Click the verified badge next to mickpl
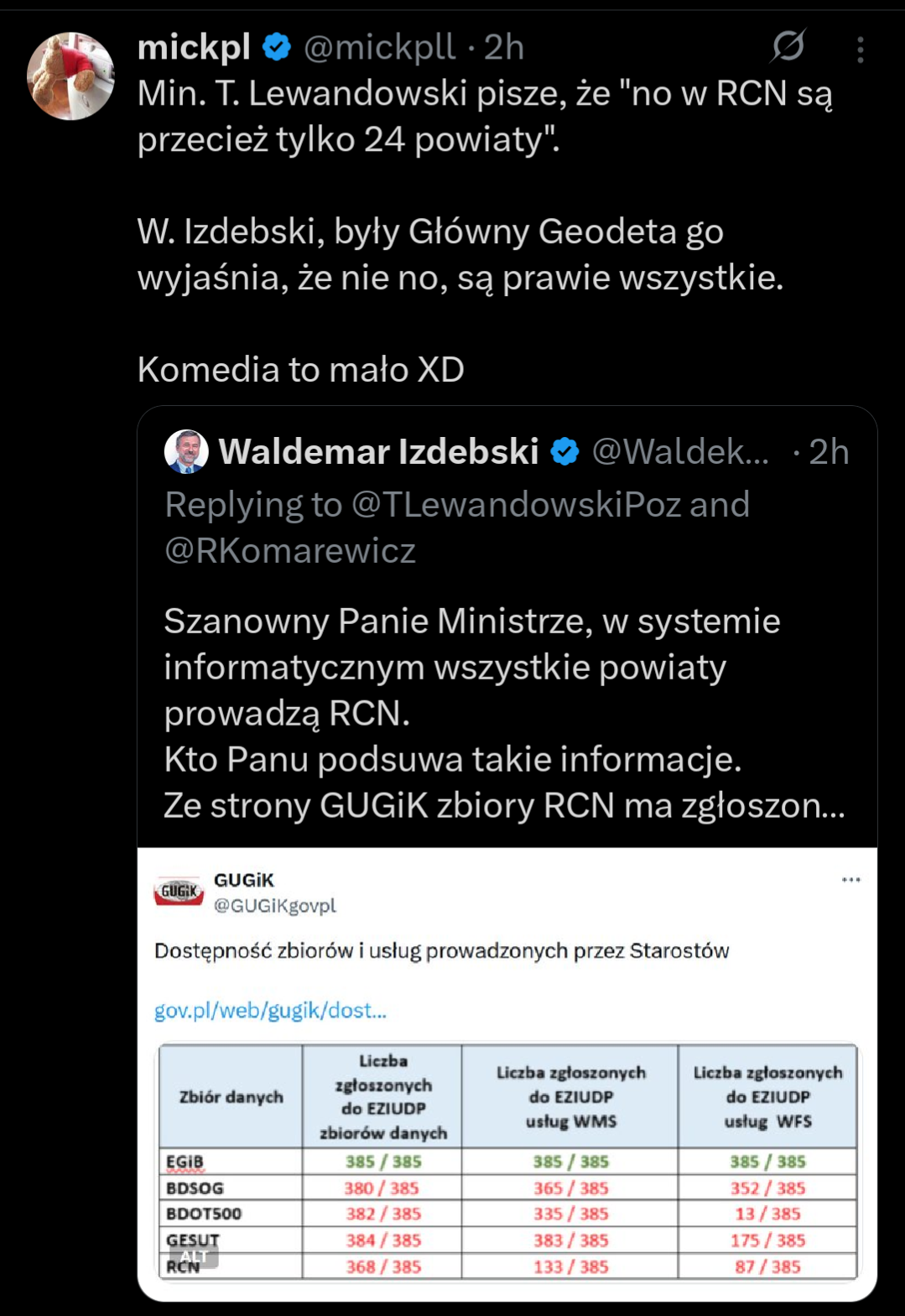Image resolution: width=905 pixels, height=1316 pixels. click(x=277, y=47)
